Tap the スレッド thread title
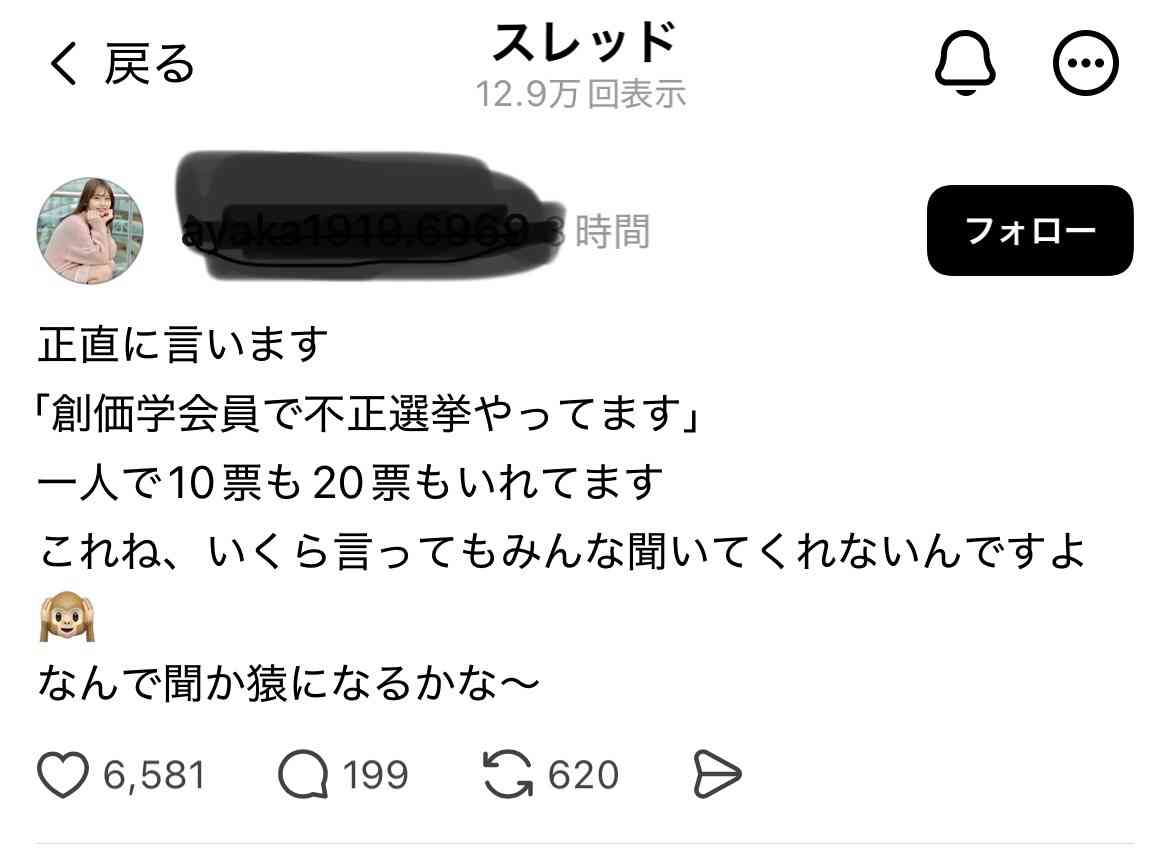 584,42
